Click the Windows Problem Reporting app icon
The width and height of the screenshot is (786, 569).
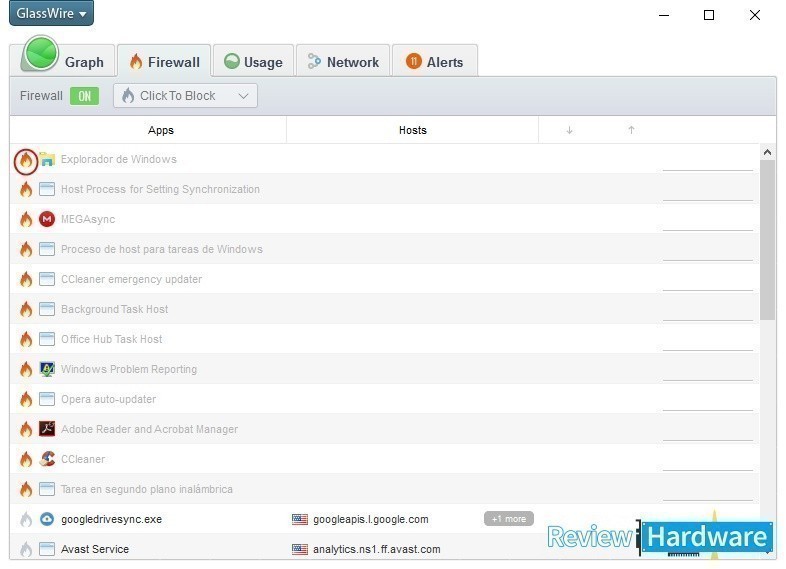47,369
